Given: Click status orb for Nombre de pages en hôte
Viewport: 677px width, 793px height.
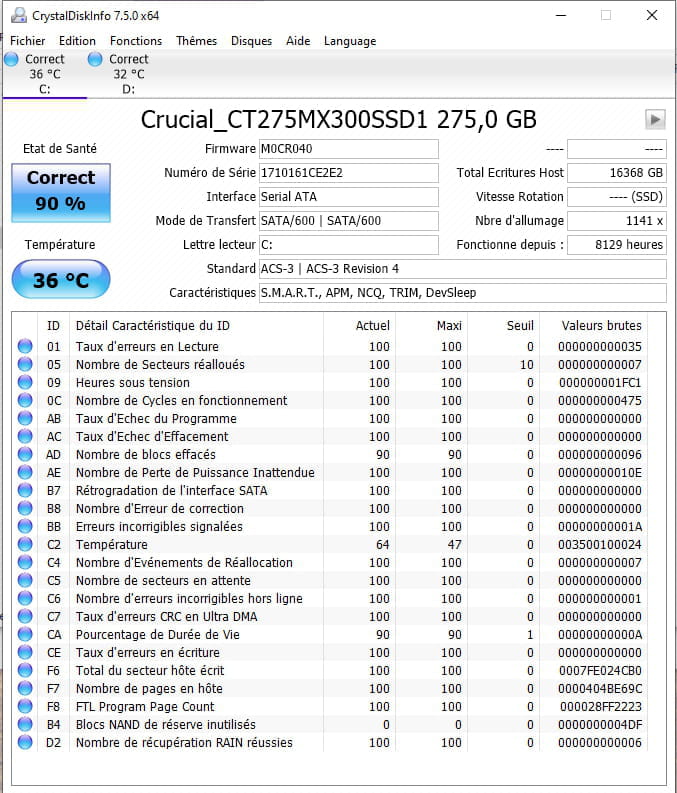Looking at the screenshot, I should 25,688.
